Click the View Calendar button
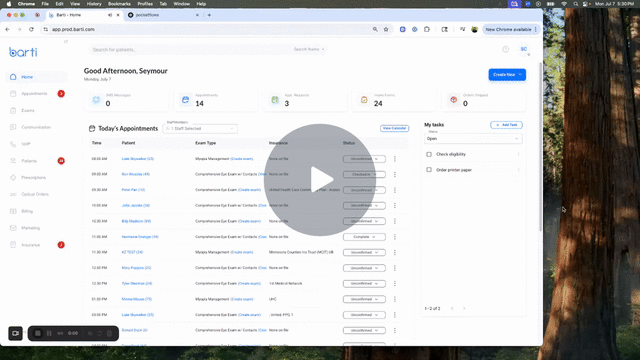Screen dimensions: 640x360 pyautogui.click(x=394, y=128)
